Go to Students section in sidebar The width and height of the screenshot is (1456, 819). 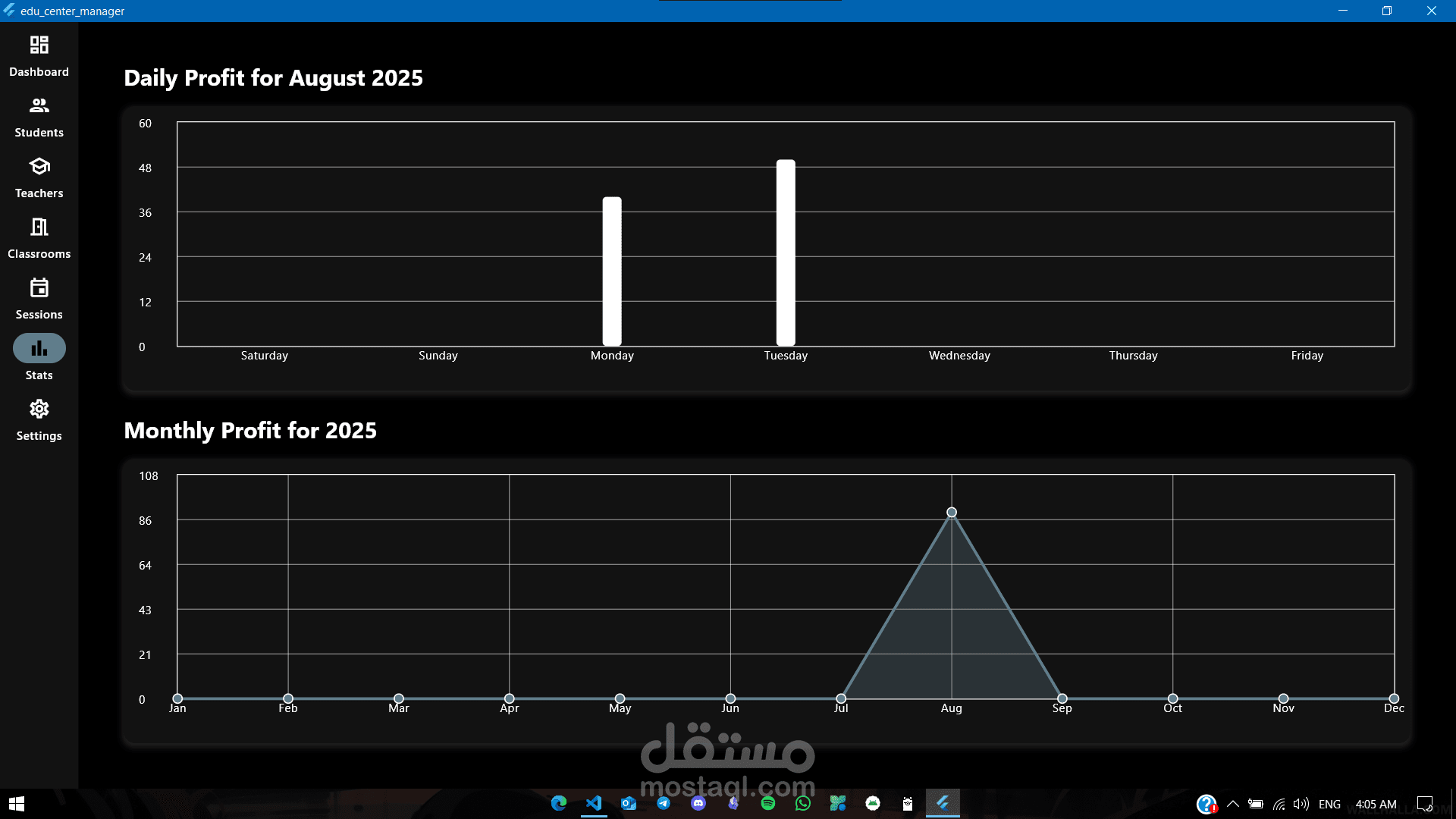[x=39, y=106]
